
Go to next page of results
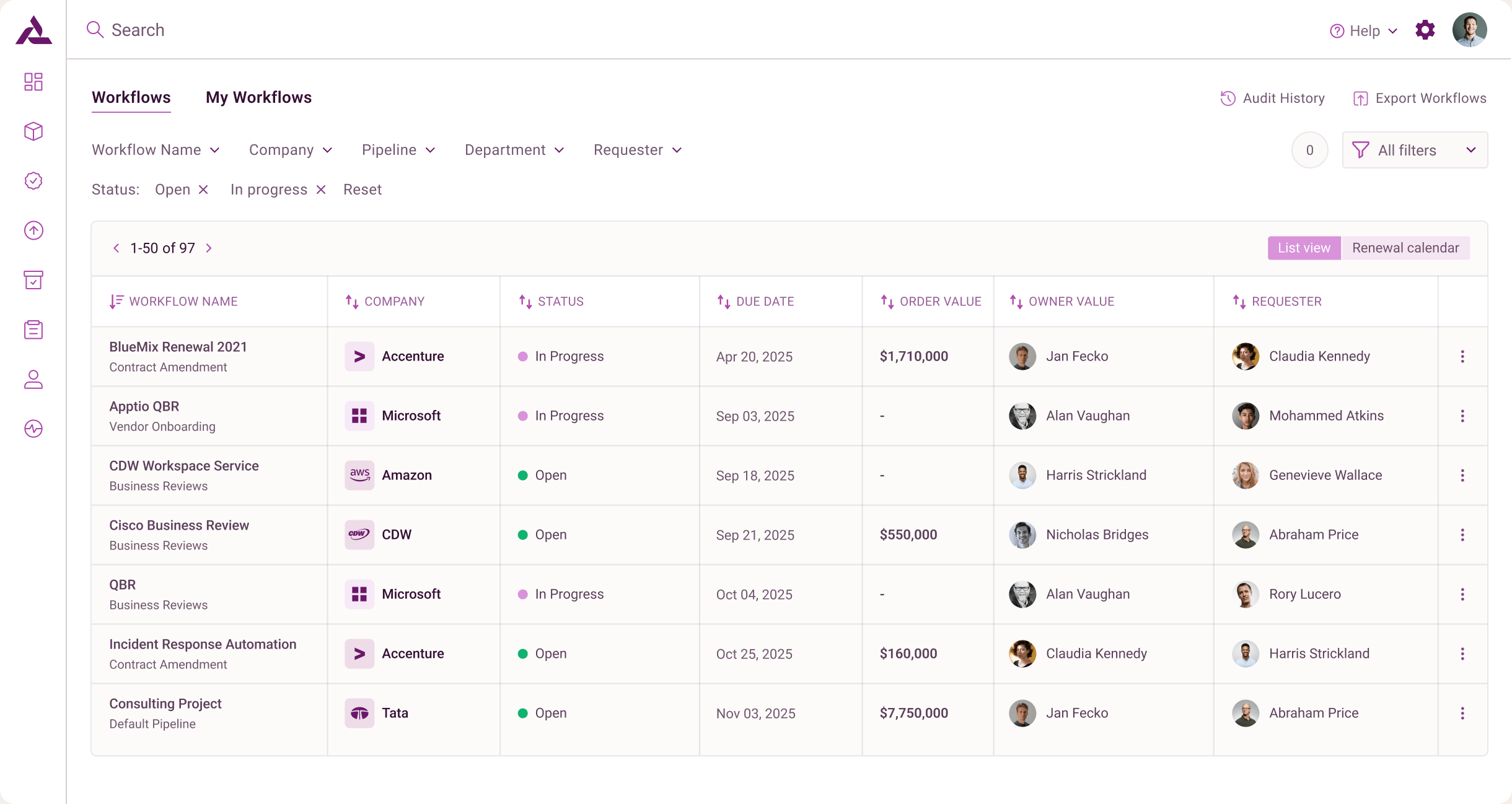[x=209, y=248]
